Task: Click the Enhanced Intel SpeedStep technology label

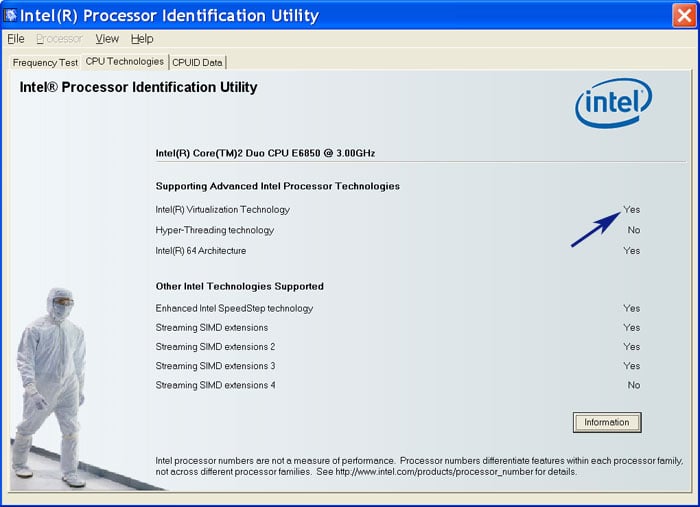Action: pyautogui.click(x=234, y=308)
